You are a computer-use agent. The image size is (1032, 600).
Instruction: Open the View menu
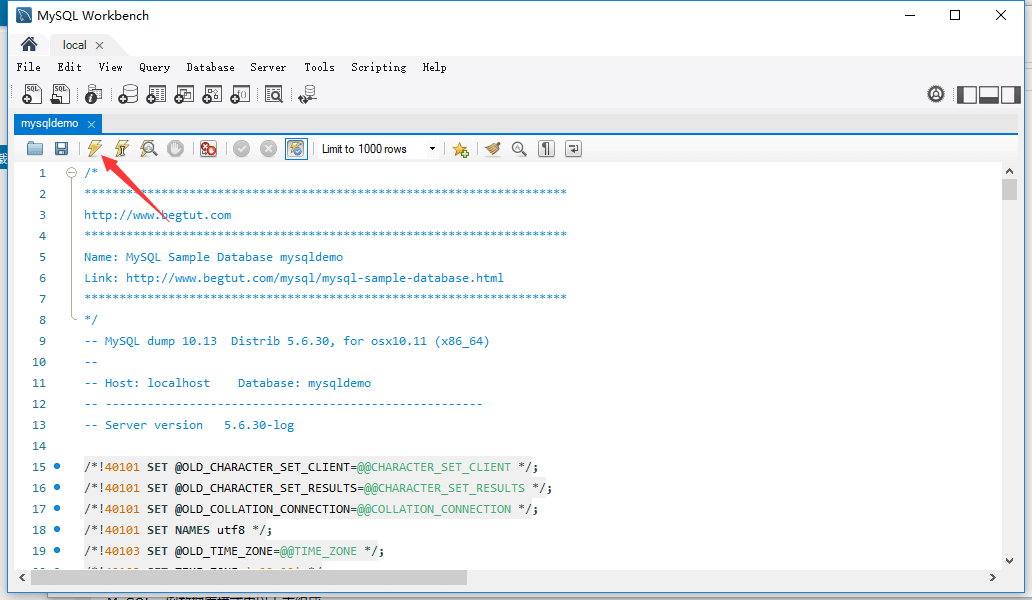111,67
